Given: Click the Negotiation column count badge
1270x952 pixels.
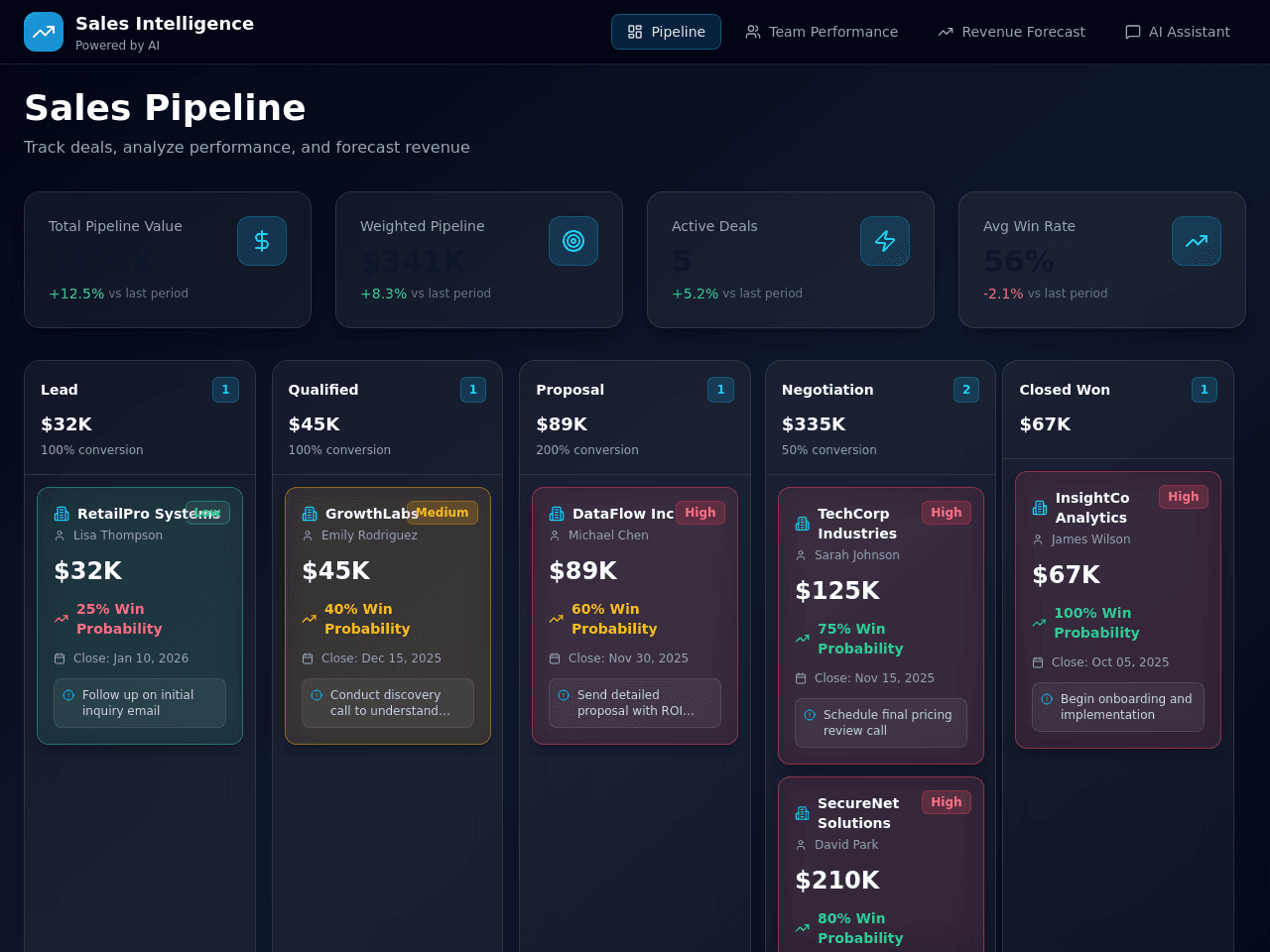Looking at the screenshot, I should tap(966, 390).
